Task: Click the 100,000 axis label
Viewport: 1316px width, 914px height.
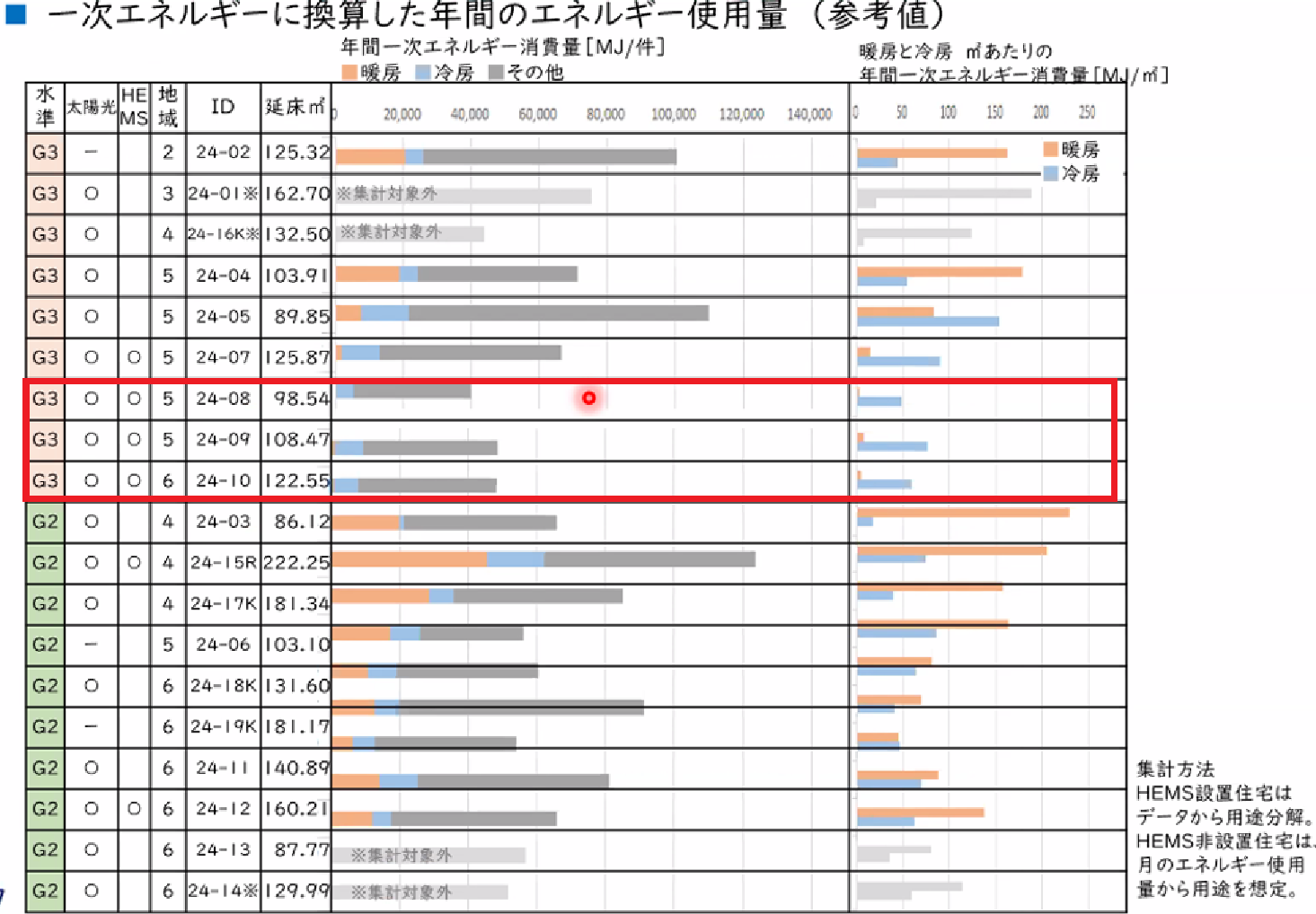Action: click(x=673, y=114)
